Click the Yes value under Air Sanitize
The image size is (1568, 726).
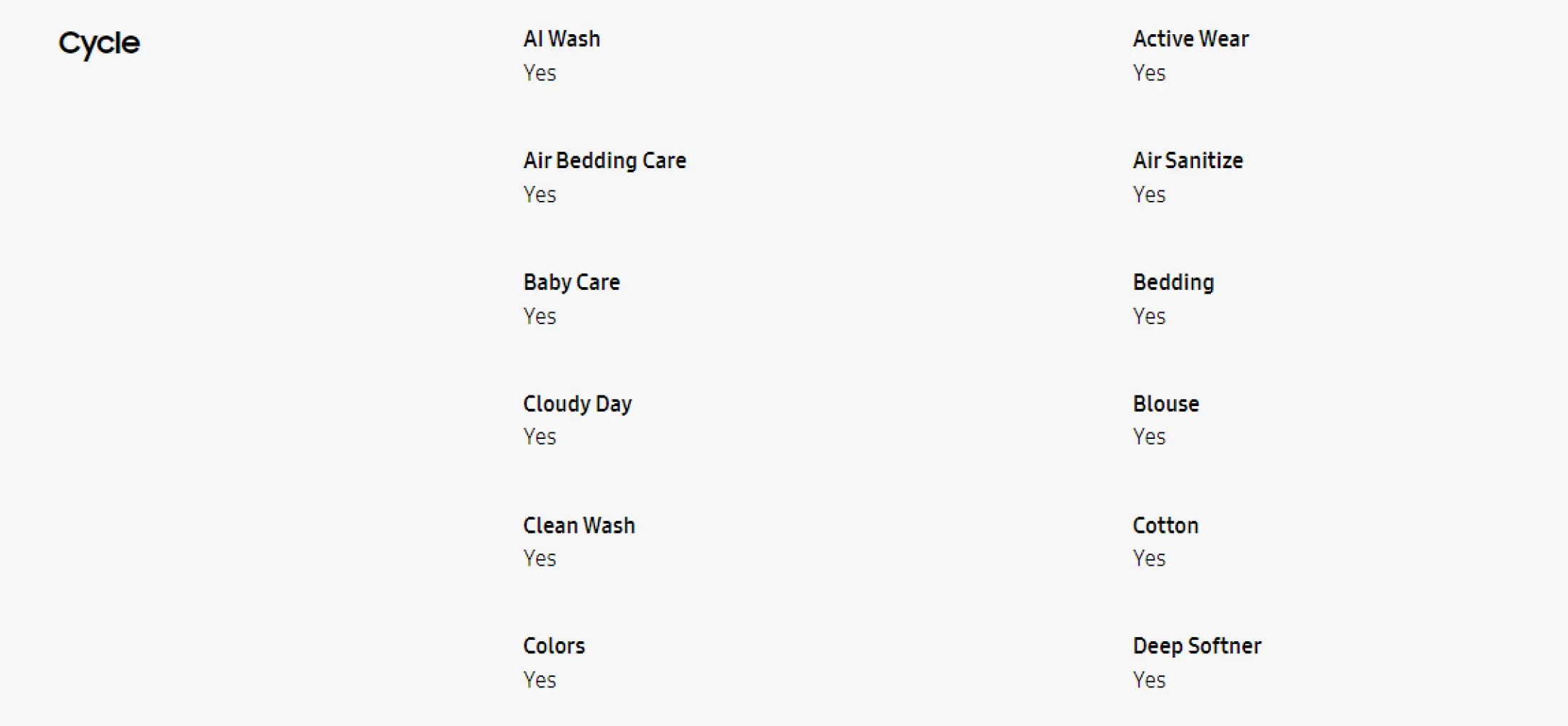click(1150, 195)
